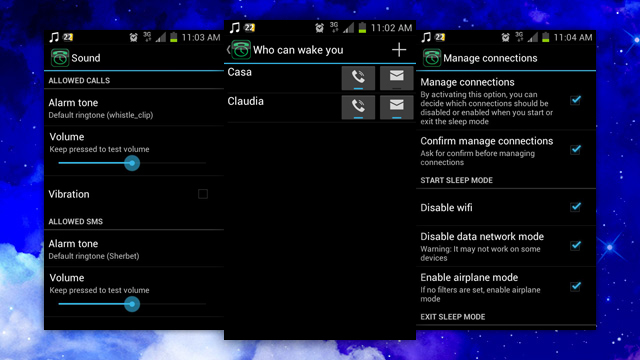Tap Default ringtone (whistle_clip) text
Screen dimensions: 640x360
click(101, 115)
